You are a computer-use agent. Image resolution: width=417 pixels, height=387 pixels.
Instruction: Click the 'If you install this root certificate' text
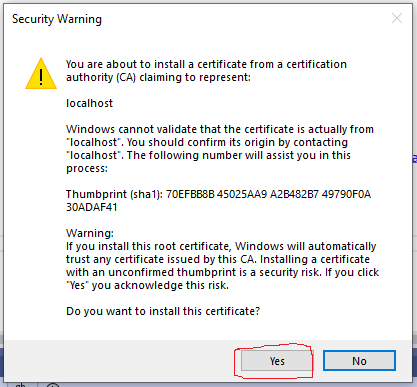pyautogui.click(x=222, y=266)
